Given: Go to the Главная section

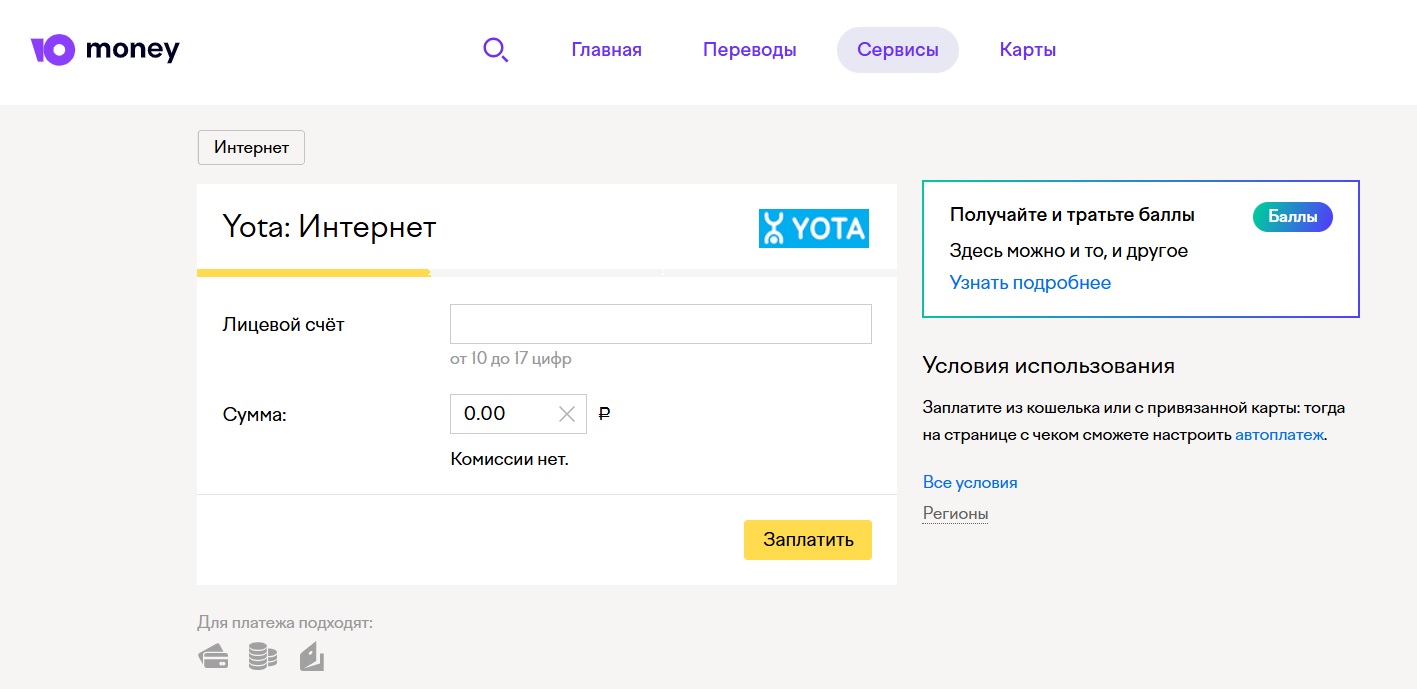Looking at the screenshot, I should (x=606, y=50).
